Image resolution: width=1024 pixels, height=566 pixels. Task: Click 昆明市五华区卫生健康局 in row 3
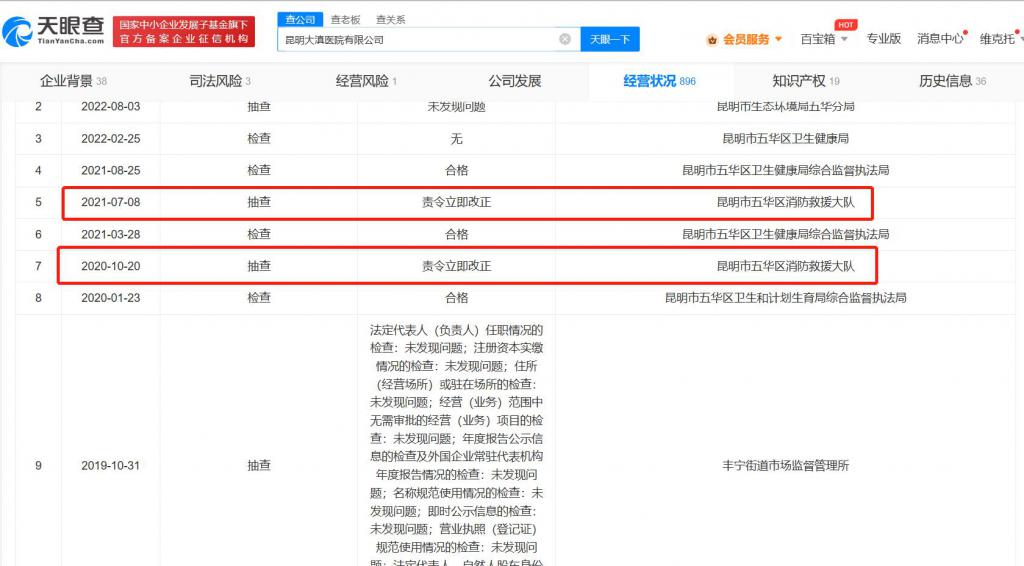(x=785, y=138)
